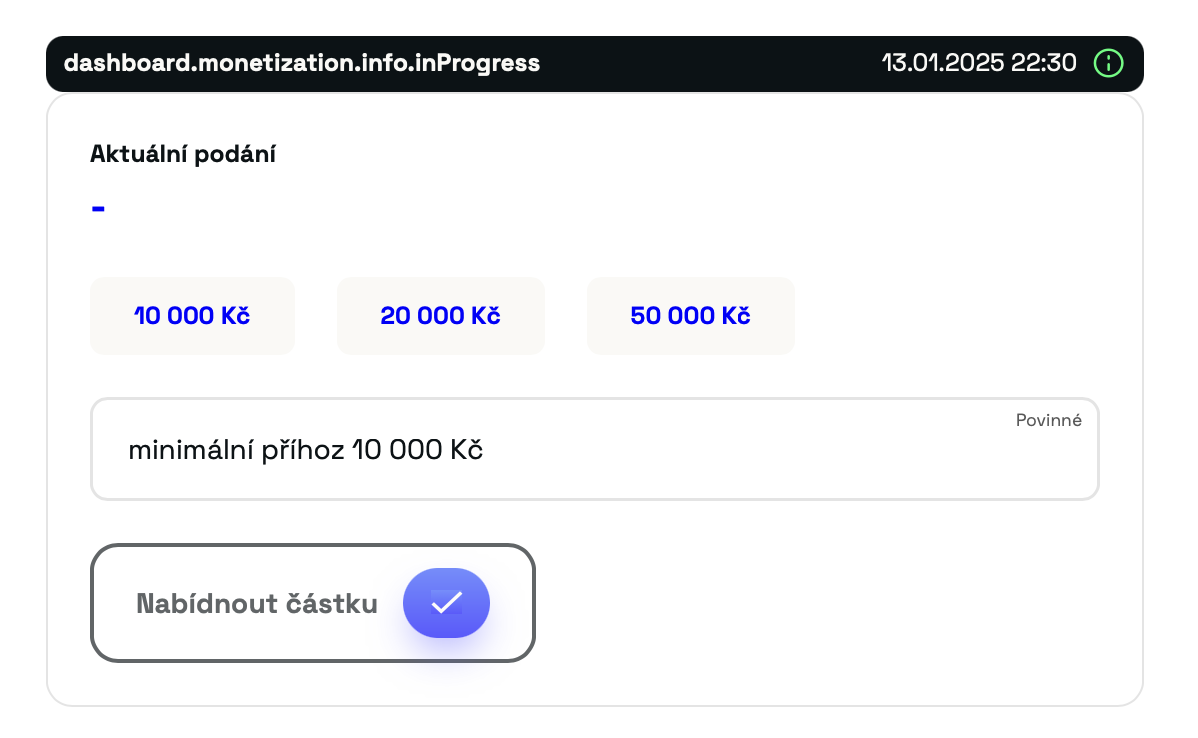
Task: Click the "Aktuální podání" heading
Action: click(183, 154)
